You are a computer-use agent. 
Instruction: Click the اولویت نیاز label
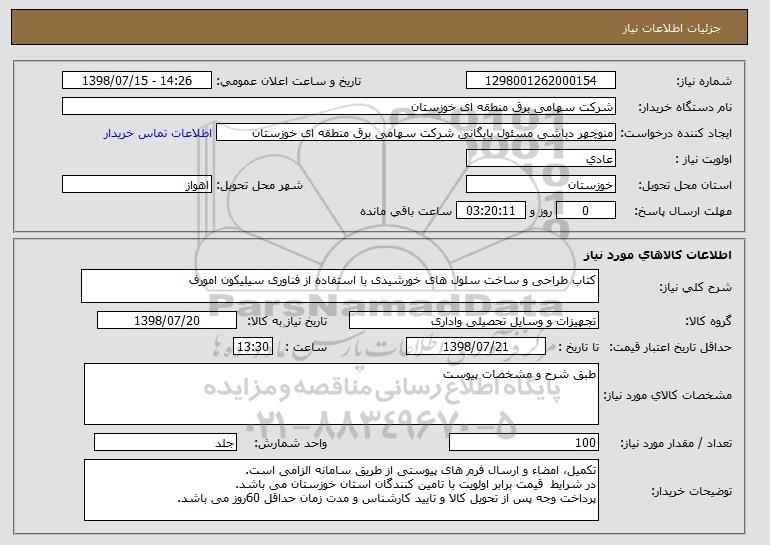pos(704,160)
